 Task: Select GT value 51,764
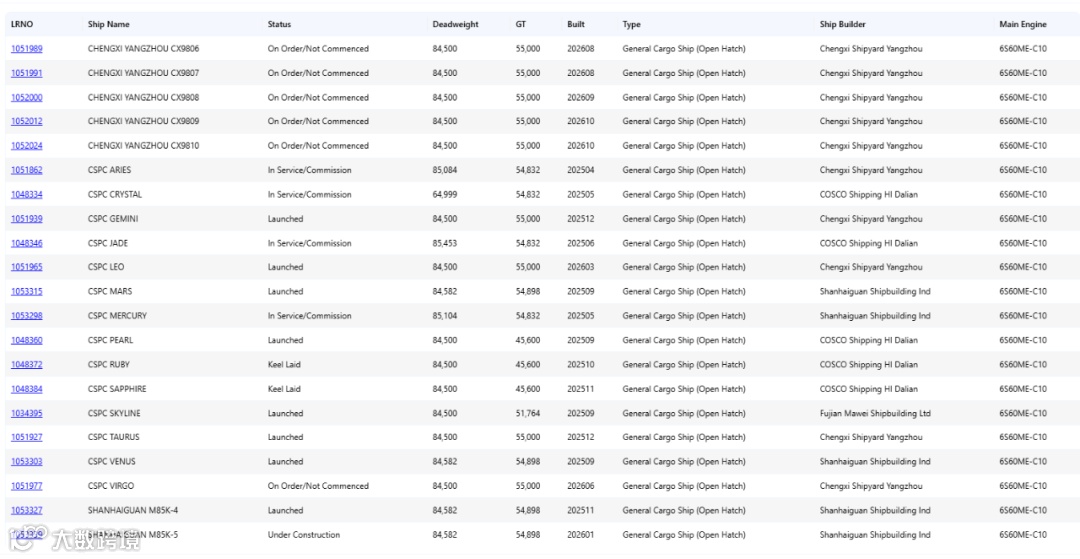pos(528,413)
